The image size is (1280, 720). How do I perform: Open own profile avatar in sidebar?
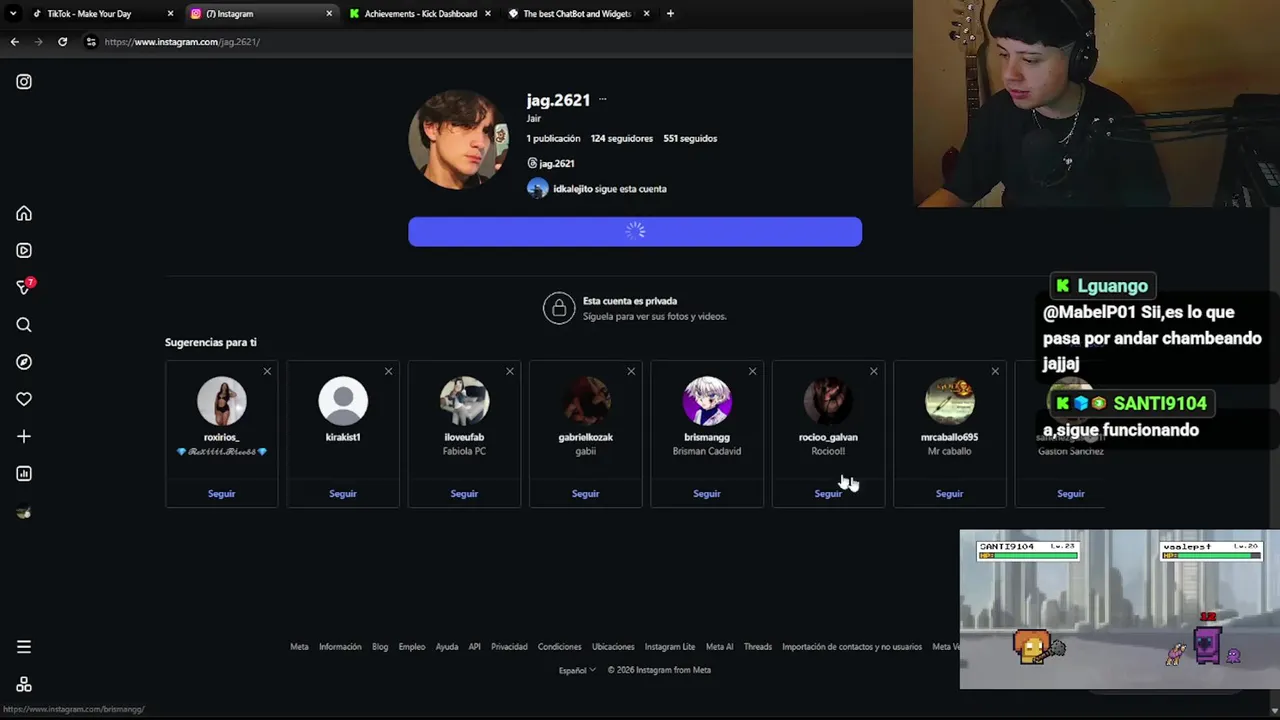point(24,512)
